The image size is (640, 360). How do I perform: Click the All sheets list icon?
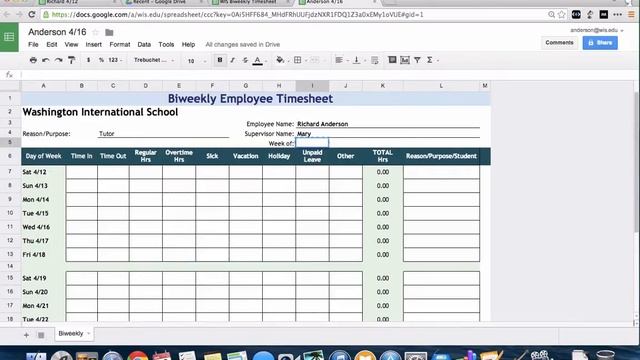(41, 335)
